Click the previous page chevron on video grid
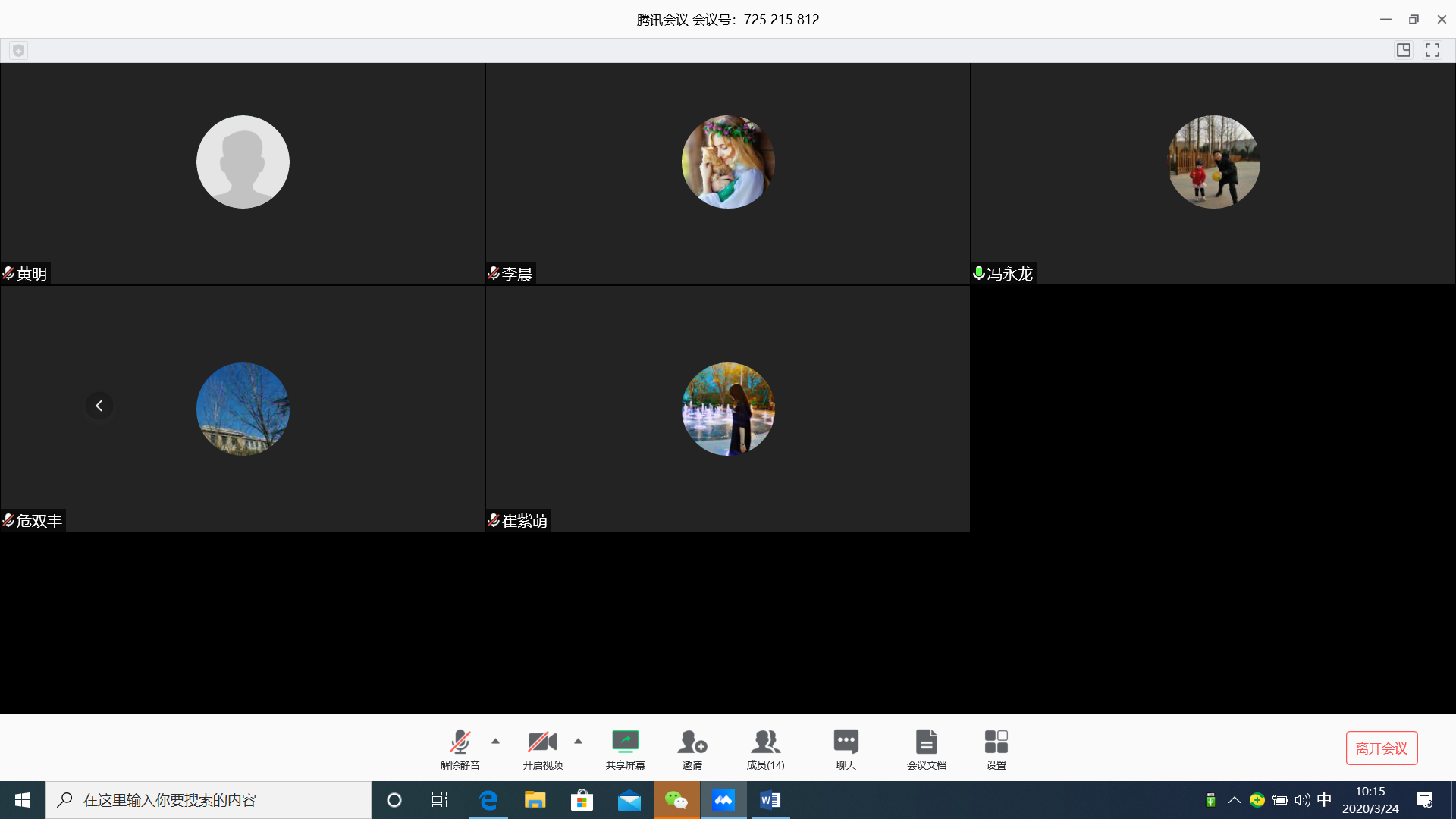The image size is (1456, 819). [99, 406]
